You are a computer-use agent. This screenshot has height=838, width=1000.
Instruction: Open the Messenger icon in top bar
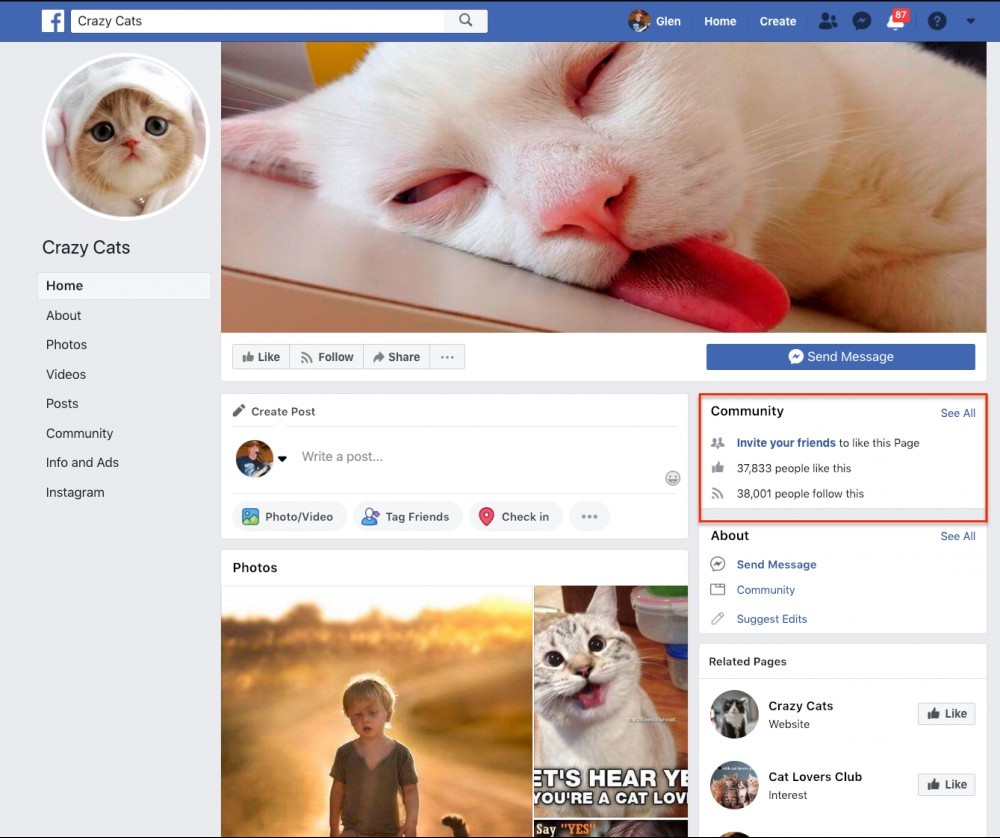coord(862,21)
